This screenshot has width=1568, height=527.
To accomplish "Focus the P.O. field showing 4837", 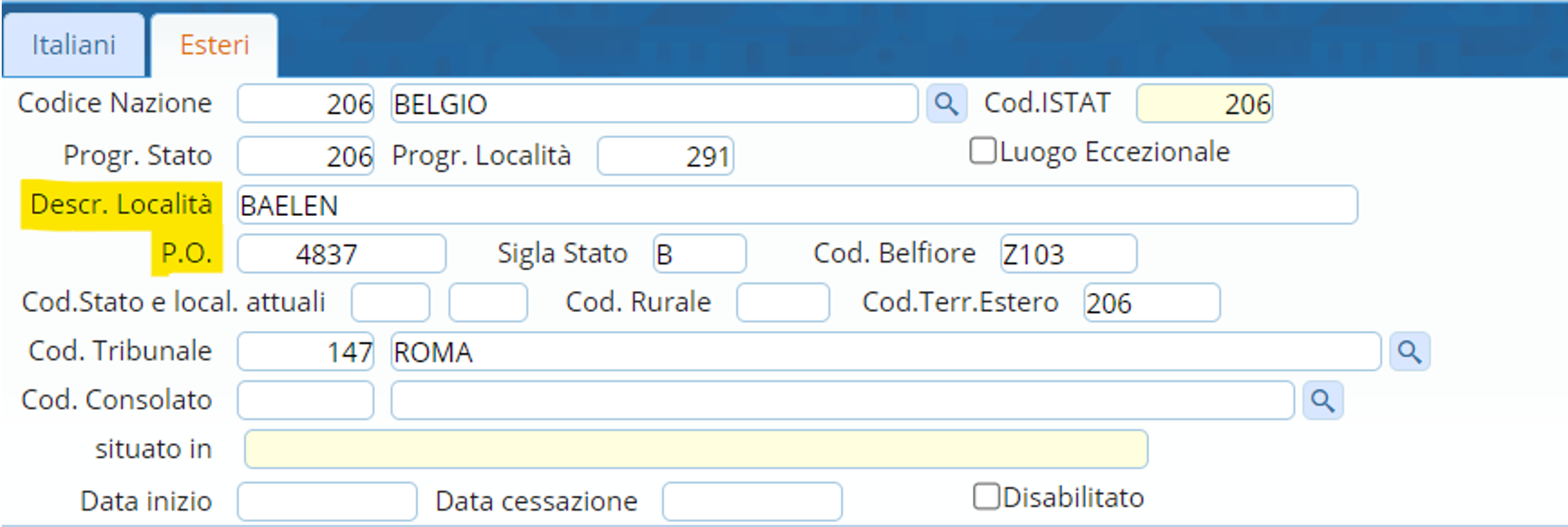I will coord(341,254).
